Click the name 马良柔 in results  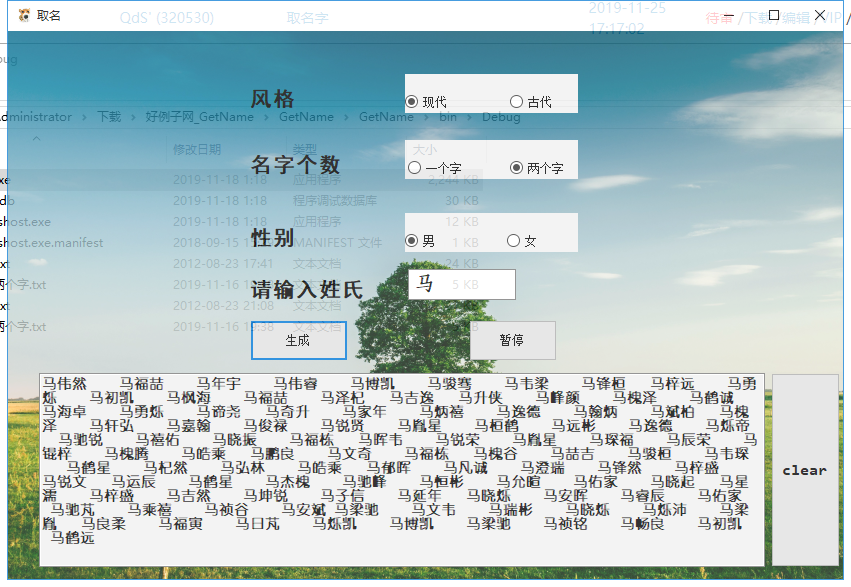click(x=104, y=524)
